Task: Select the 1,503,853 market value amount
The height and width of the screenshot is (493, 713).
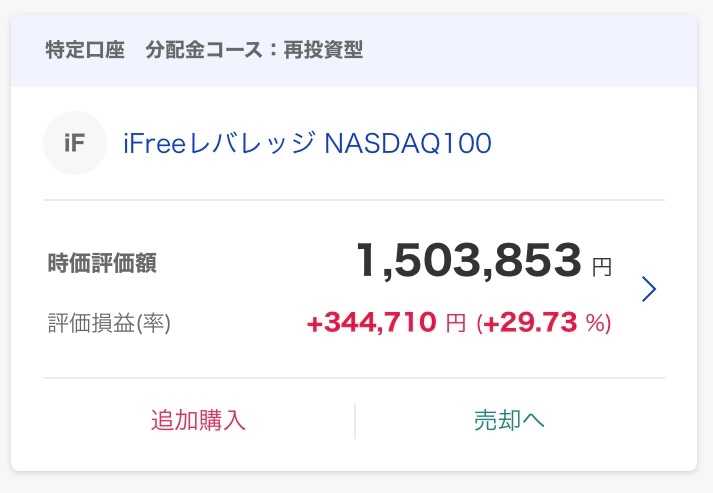Action: (x=468, y=261)
